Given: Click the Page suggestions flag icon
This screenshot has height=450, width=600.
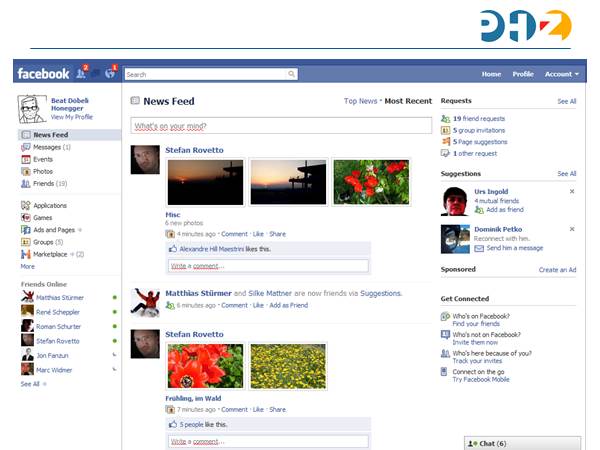Looking at the screenshot, I should 445,142.
